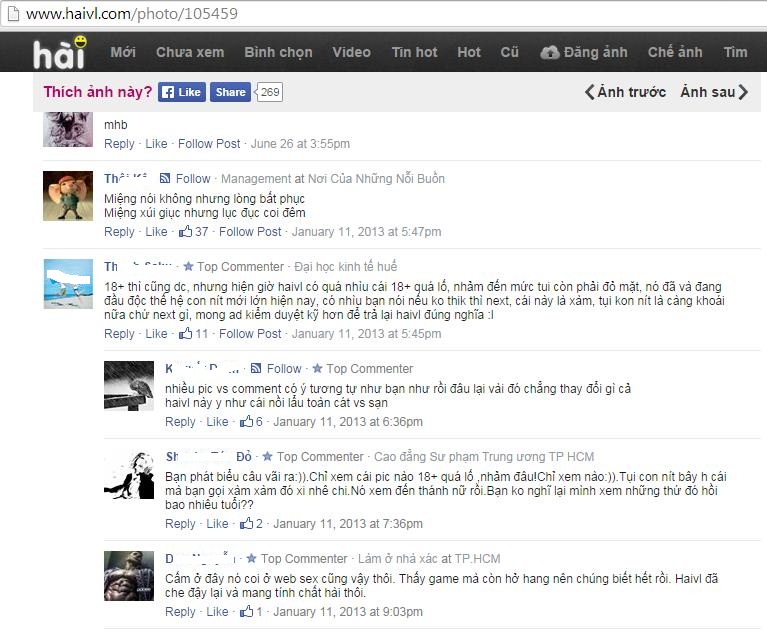767x634 pixels.
Task: Click the thumbs-up icon showing 37 likes
Action: 185,231
